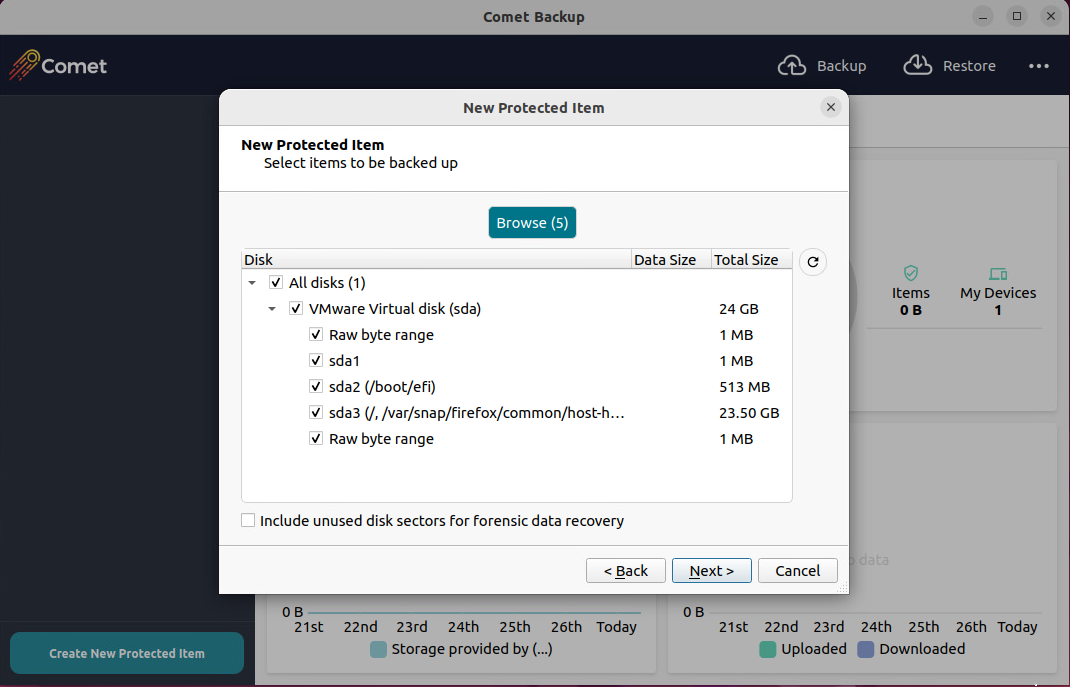Click the Total Size column header
The width and height of the screenshot is (1070, 687).
tap(746, 260)
